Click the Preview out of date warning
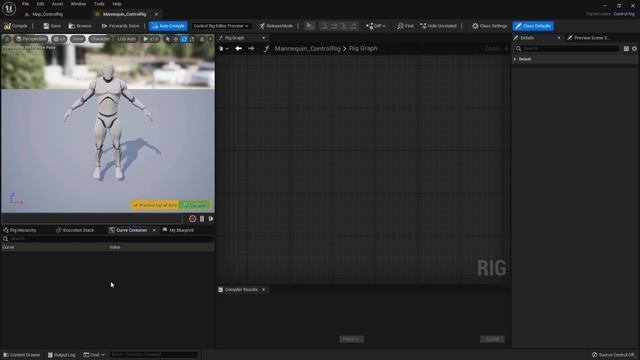The image size is (640, 360). tap(155, 204)
